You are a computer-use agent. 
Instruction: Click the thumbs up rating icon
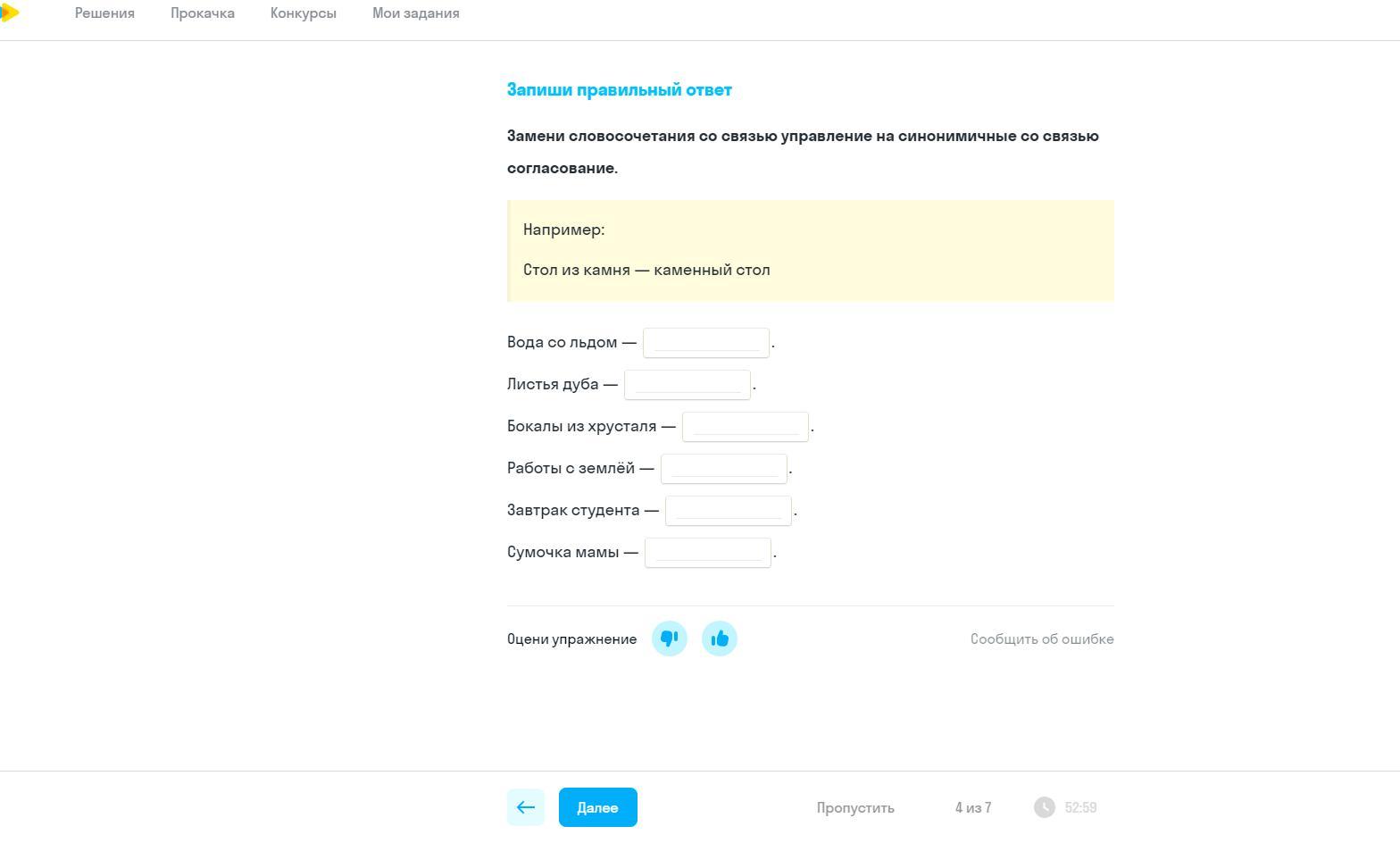720,639
